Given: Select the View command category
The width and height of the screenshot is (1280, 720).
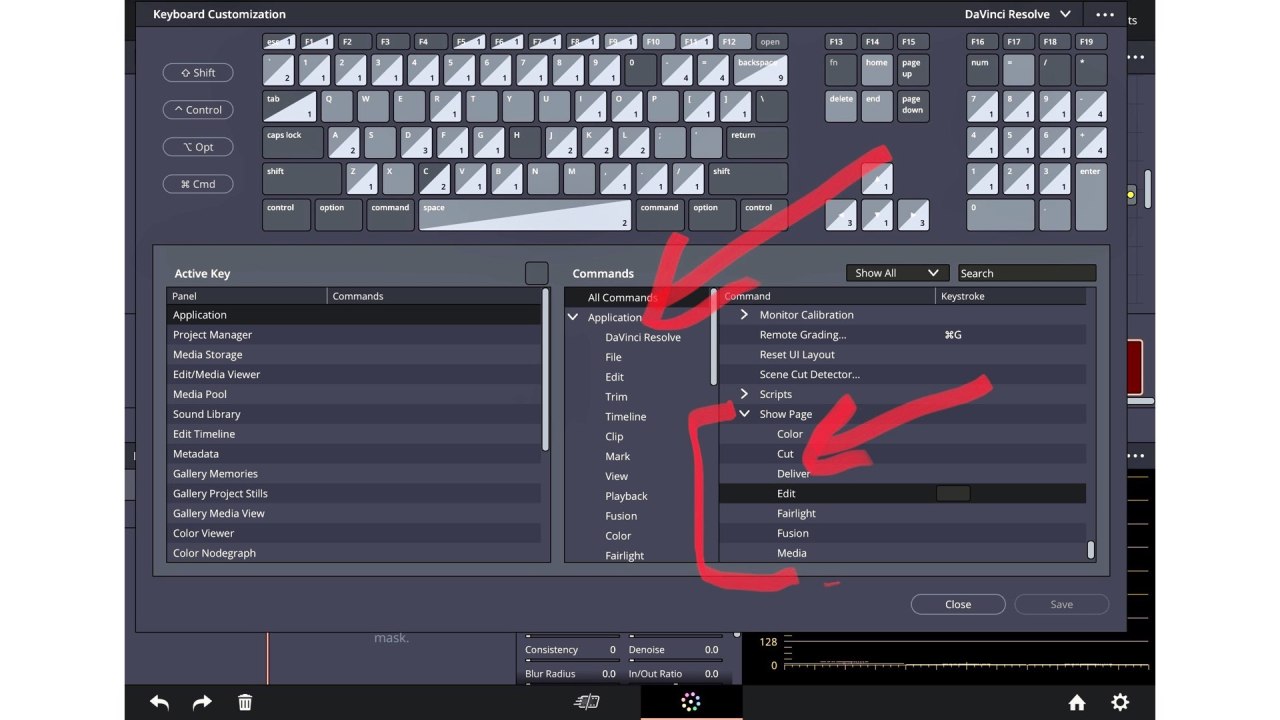Looking at the screenshot, I should click(x=616, y=476).
